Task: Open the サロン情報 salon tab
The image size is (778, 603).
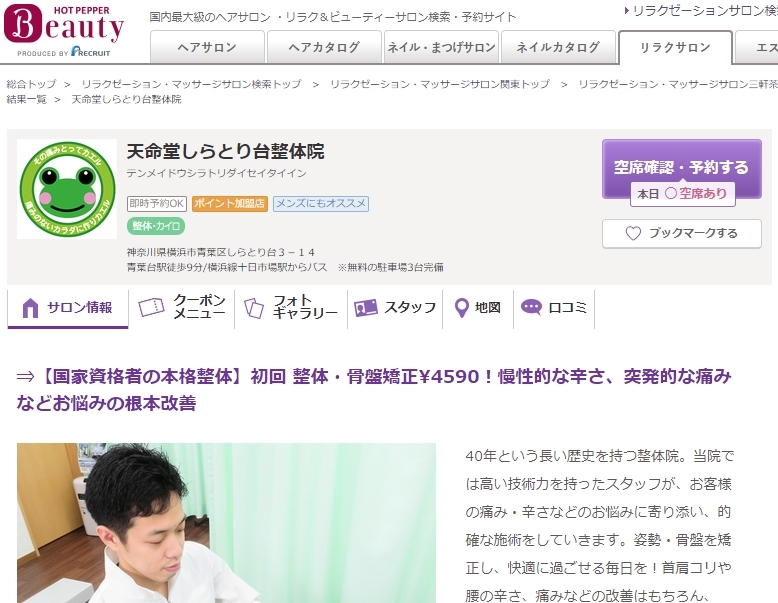Action: (x=68, y=308)
